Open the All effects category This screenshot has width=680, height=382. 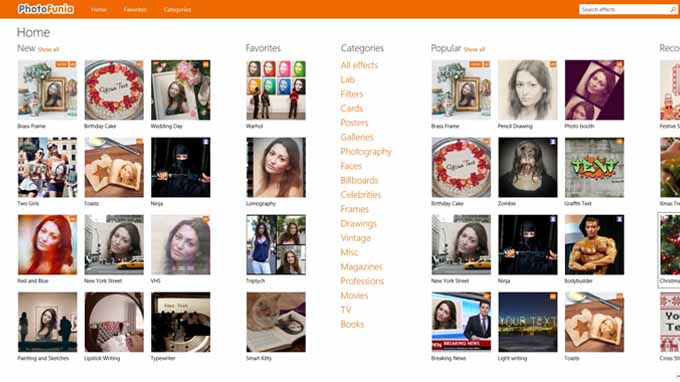coord(359,65)
